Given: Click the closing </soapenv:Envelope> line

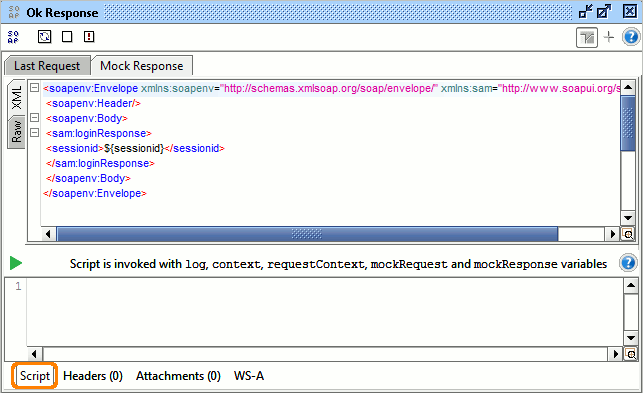Looking at the screenshot, I should [x=95, y=193].
